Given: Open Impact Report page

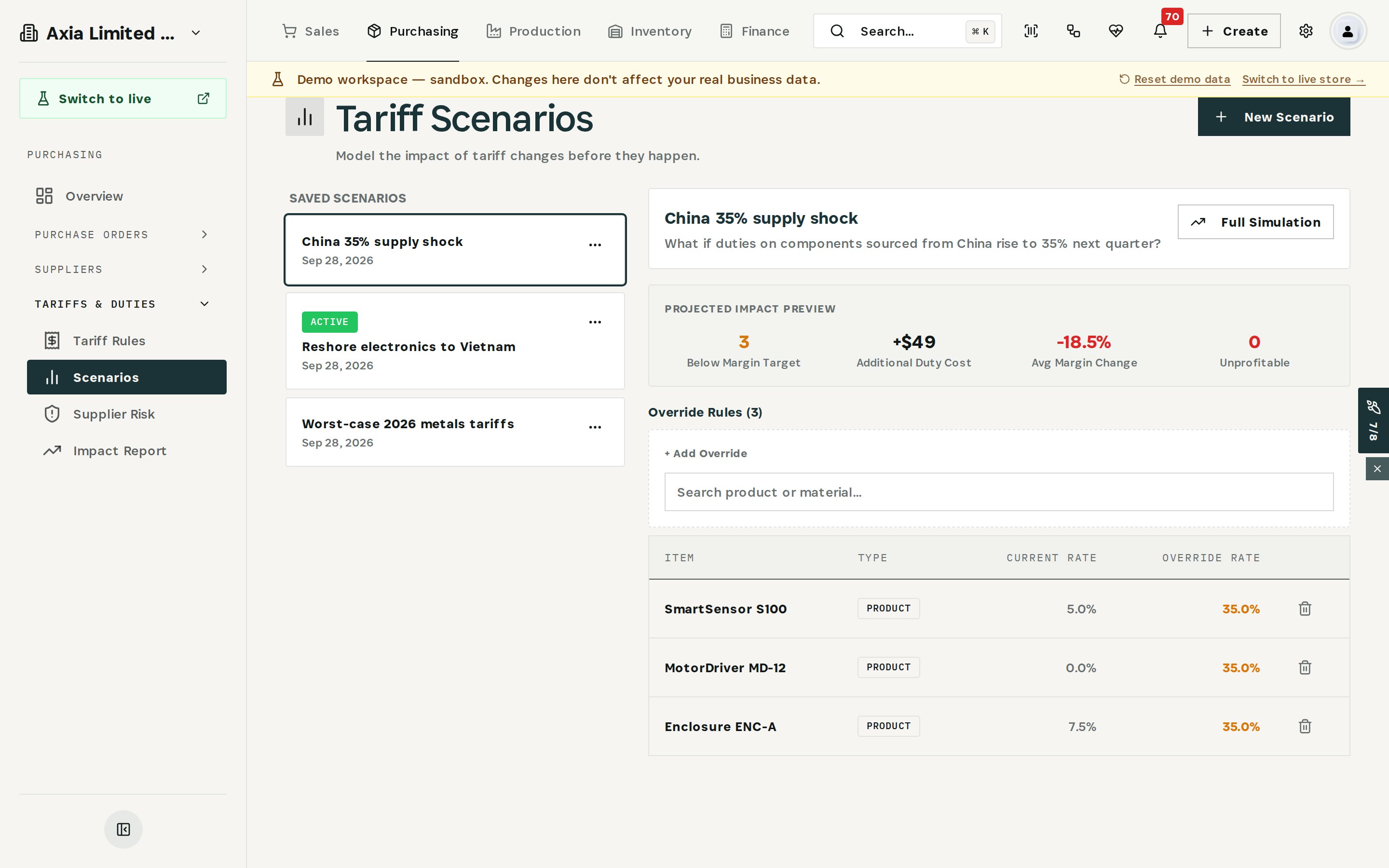Looking at the screenshot, I should (126, 451).
